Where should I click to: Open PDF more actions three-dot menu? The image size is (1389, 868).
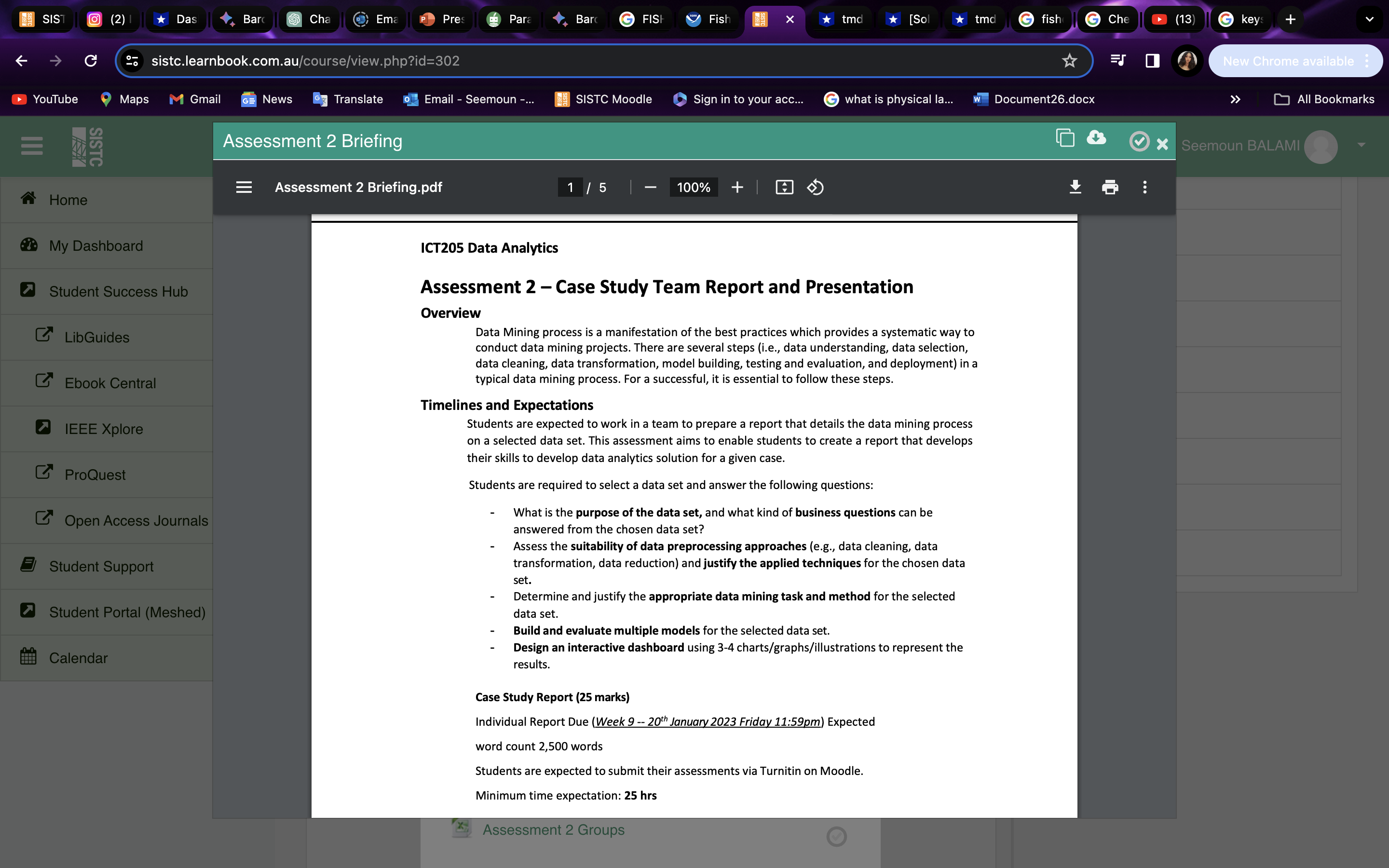tap(1144, 187)
